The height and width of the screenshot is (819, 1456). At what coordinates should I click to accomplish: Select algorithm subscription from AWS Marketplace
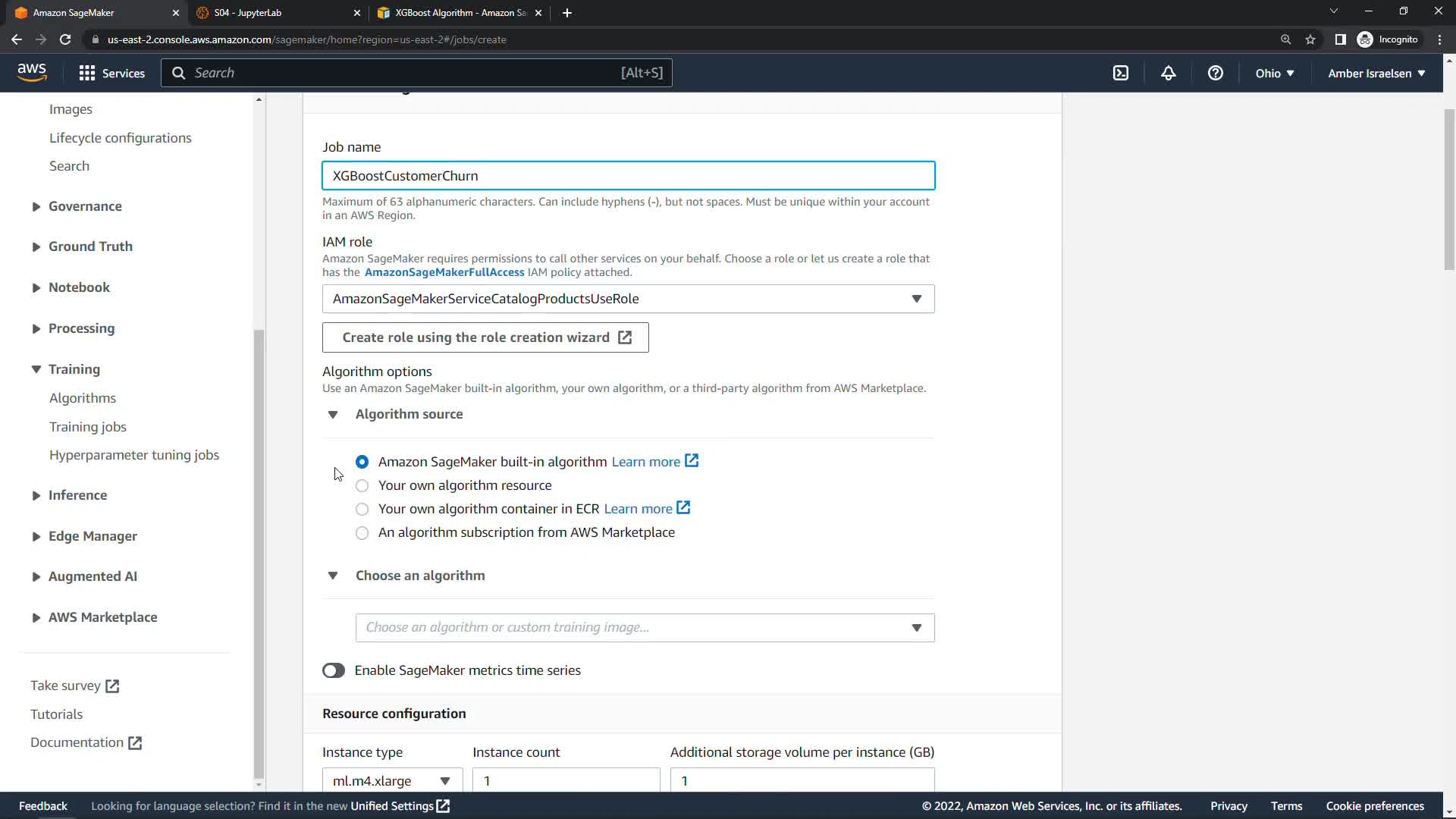point(362,532)
